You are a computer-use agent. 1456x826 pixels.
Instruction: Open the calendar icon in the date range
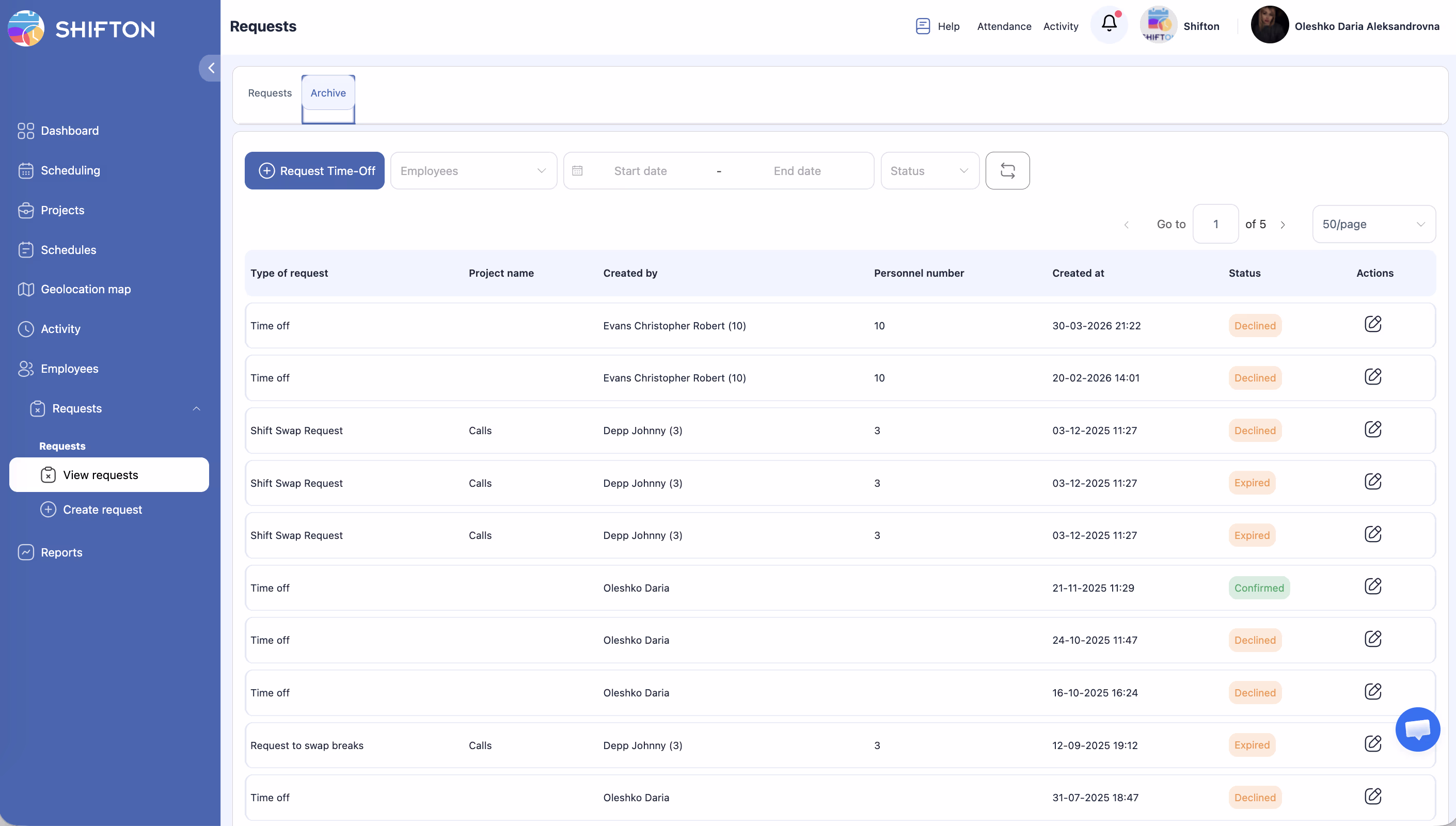tap(577, 171)
